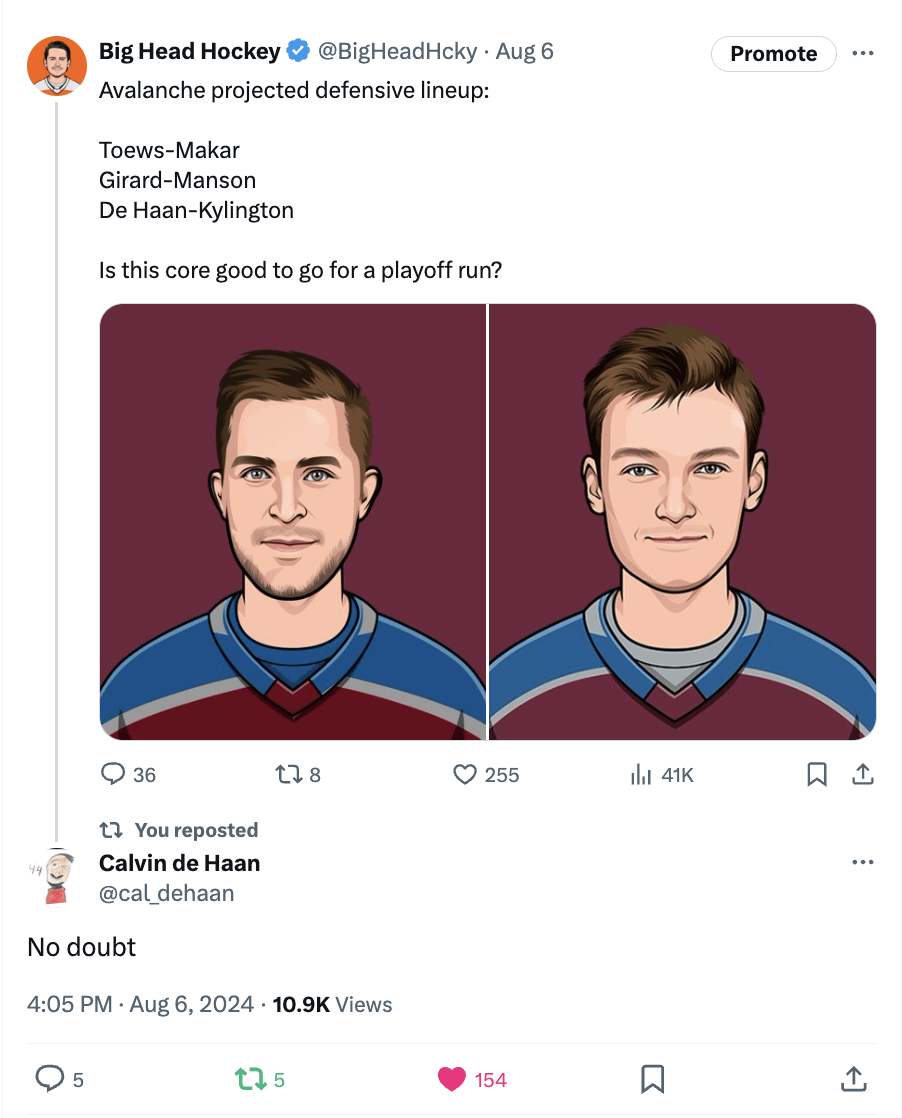Share the Big Head Hockey post
902x1118 pixels.
pyautogui.click(x=863, y=774)
